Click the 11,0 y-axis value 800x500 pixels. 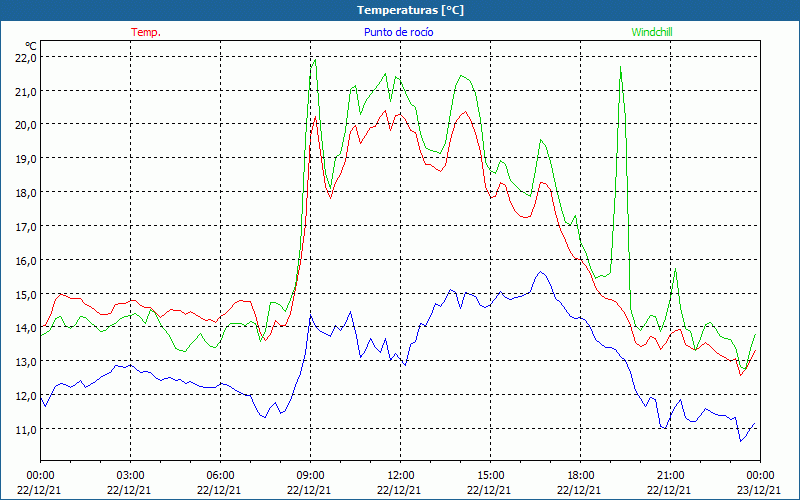26,430
